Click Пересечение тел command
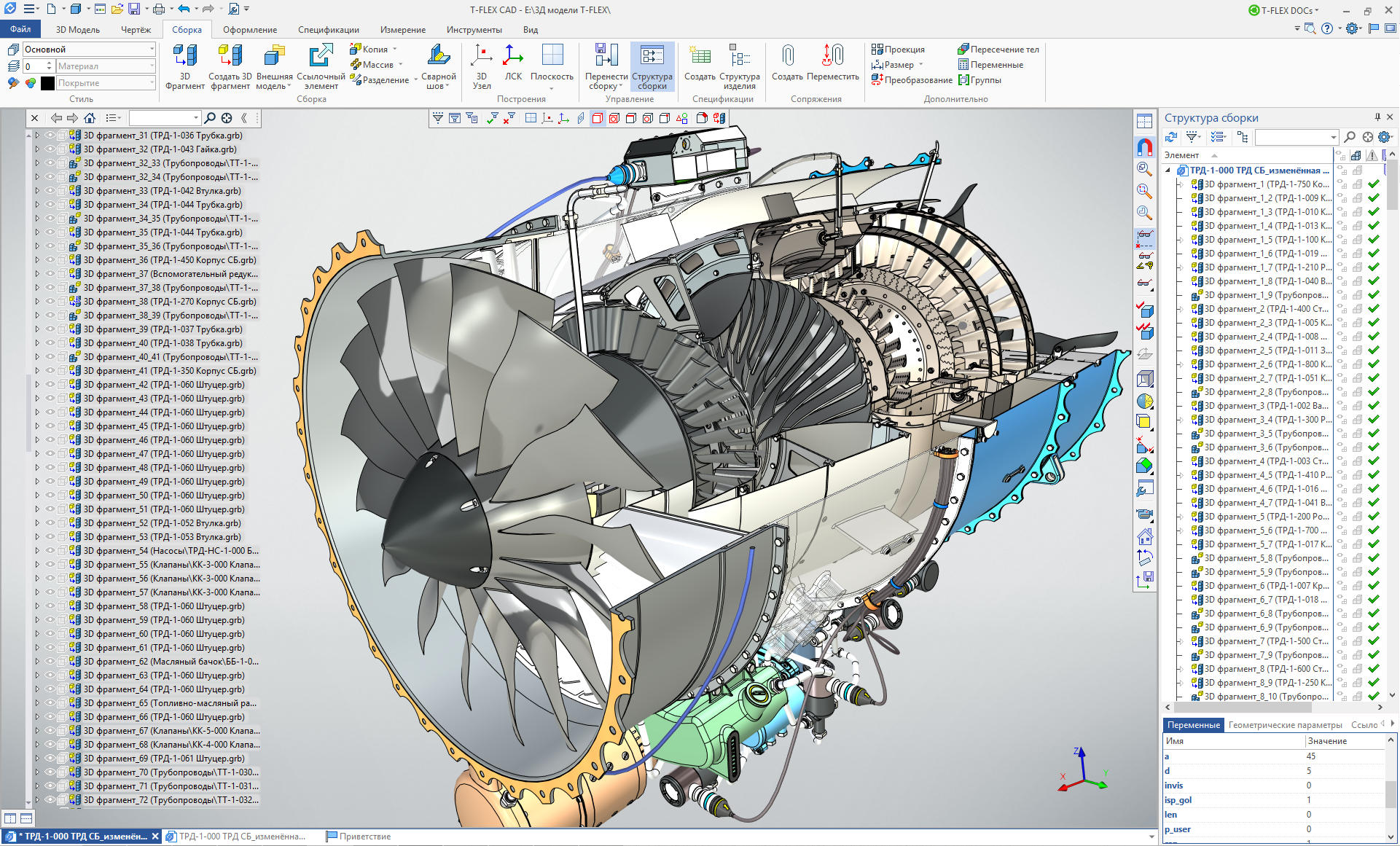Screen dimensions: 1400x846 [998, 50]
